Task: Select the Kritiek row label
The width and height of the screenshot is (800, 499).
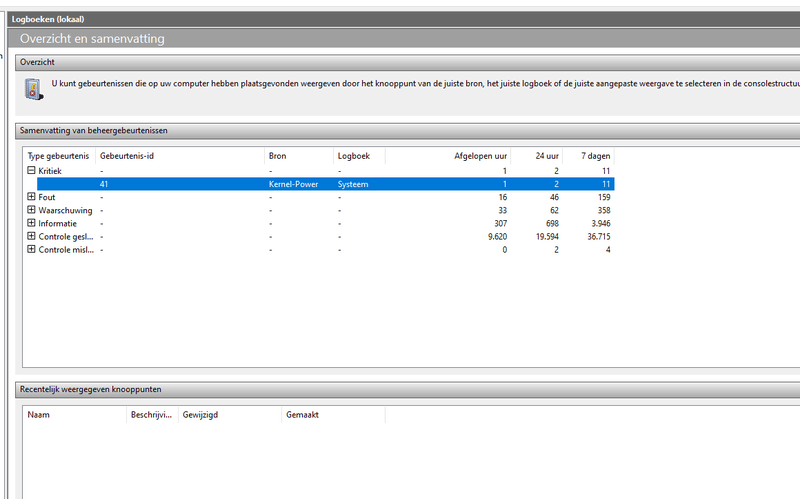Action: (50, 171)
